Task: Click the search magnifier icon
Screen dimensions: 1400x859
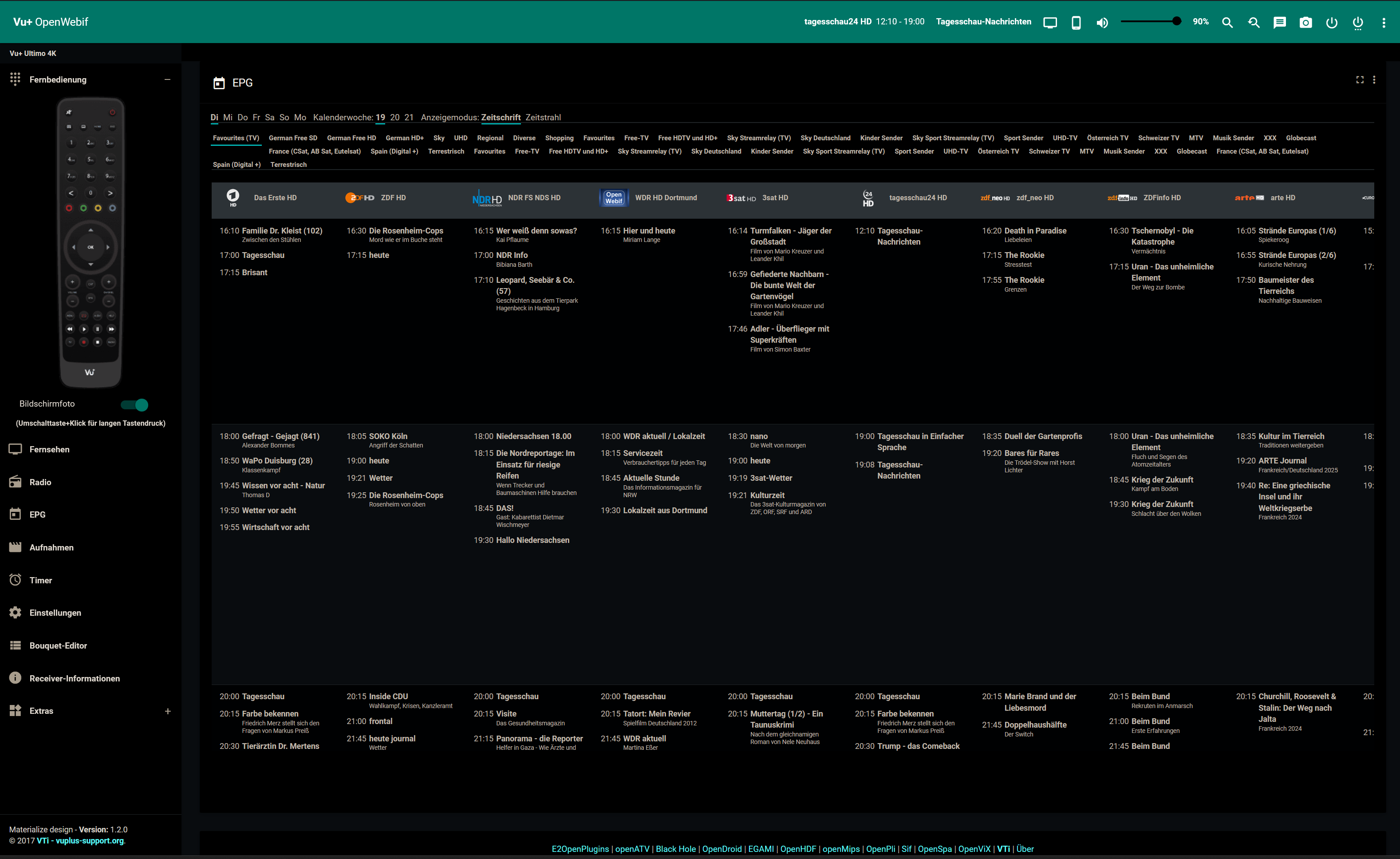Action: click(1227, 23)
